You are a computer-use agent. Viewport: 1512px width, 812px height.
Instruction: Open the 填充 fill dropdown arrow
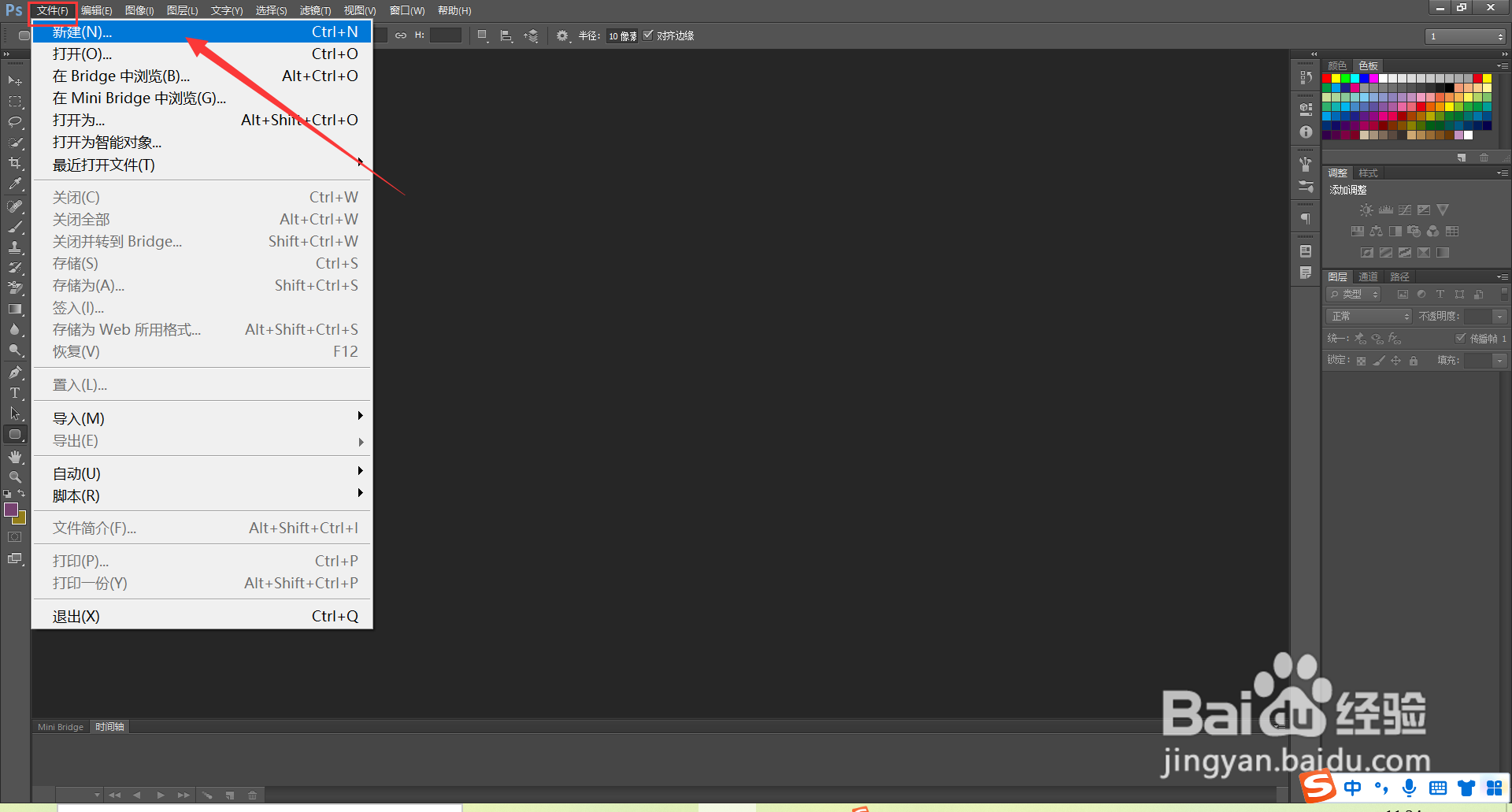[1499, 360]
